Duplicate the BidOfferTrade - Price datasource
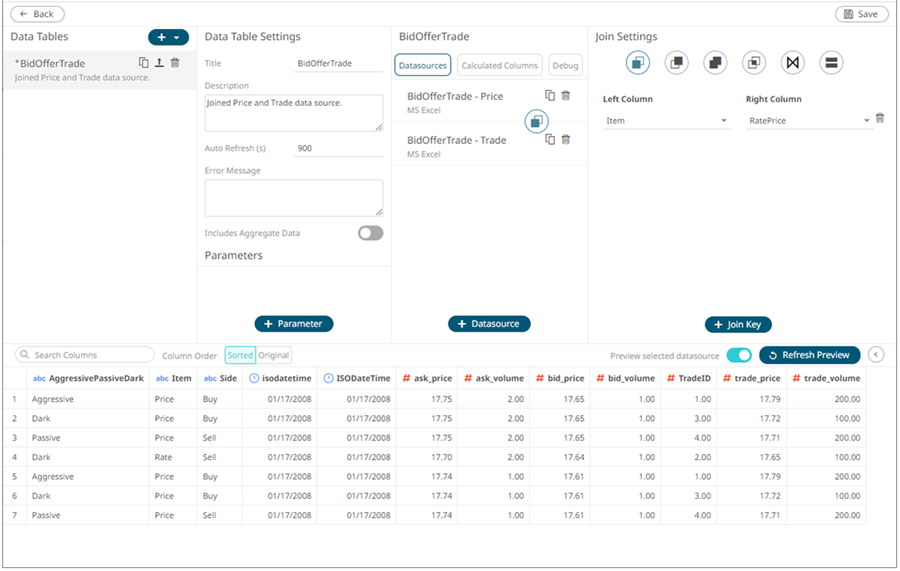Image resolution: width=900 pixels, height=571 pixels. [550, 96]
